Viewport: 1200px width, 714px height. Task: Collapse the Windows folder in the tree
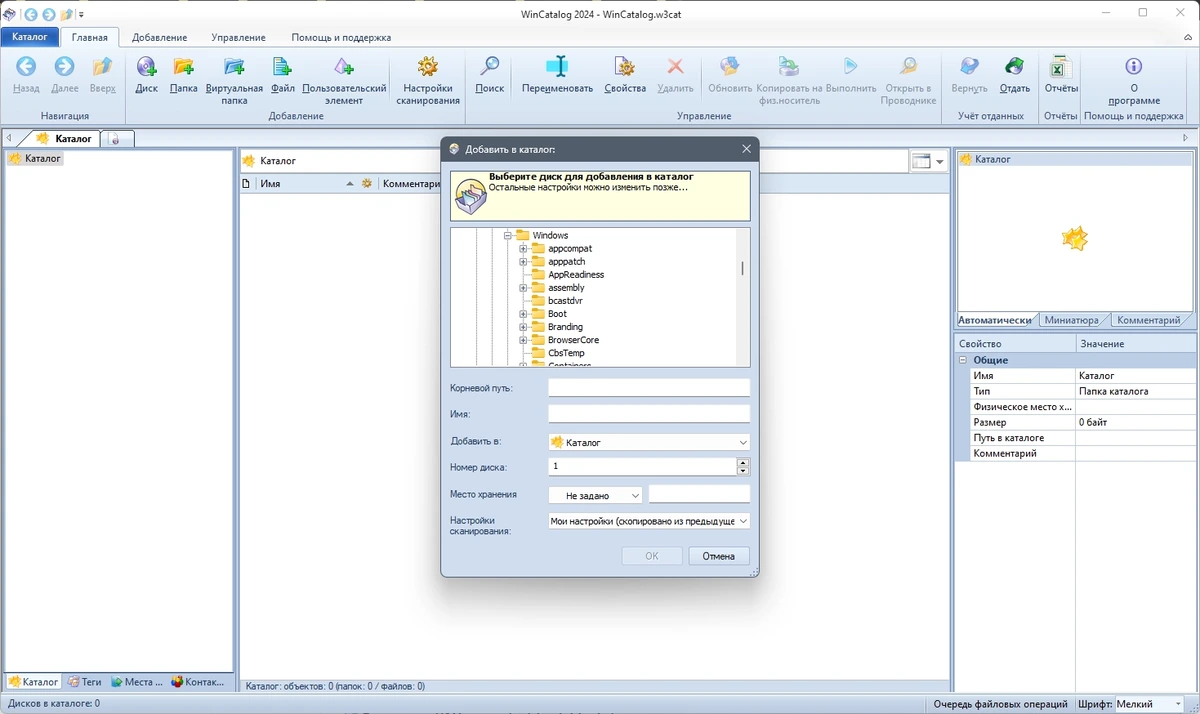click(x=507, y=236)
